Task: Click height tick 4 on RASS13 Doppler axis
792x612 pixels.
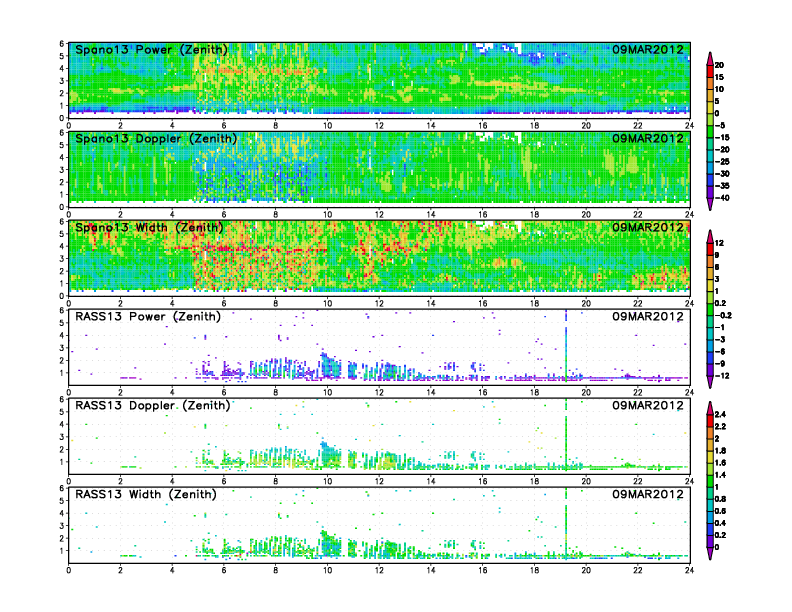Action: tap(62, 424)
